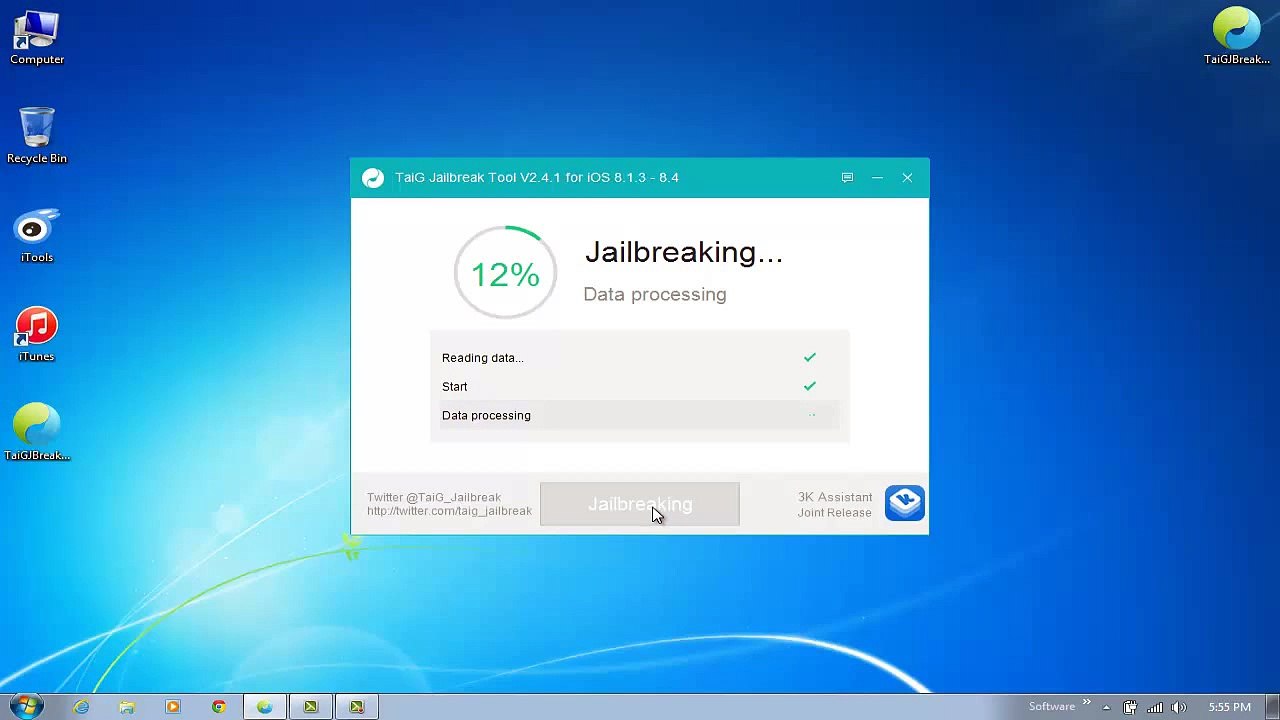Select the Data processing step row
1280x720 pixels.
[x=640, y=416]
